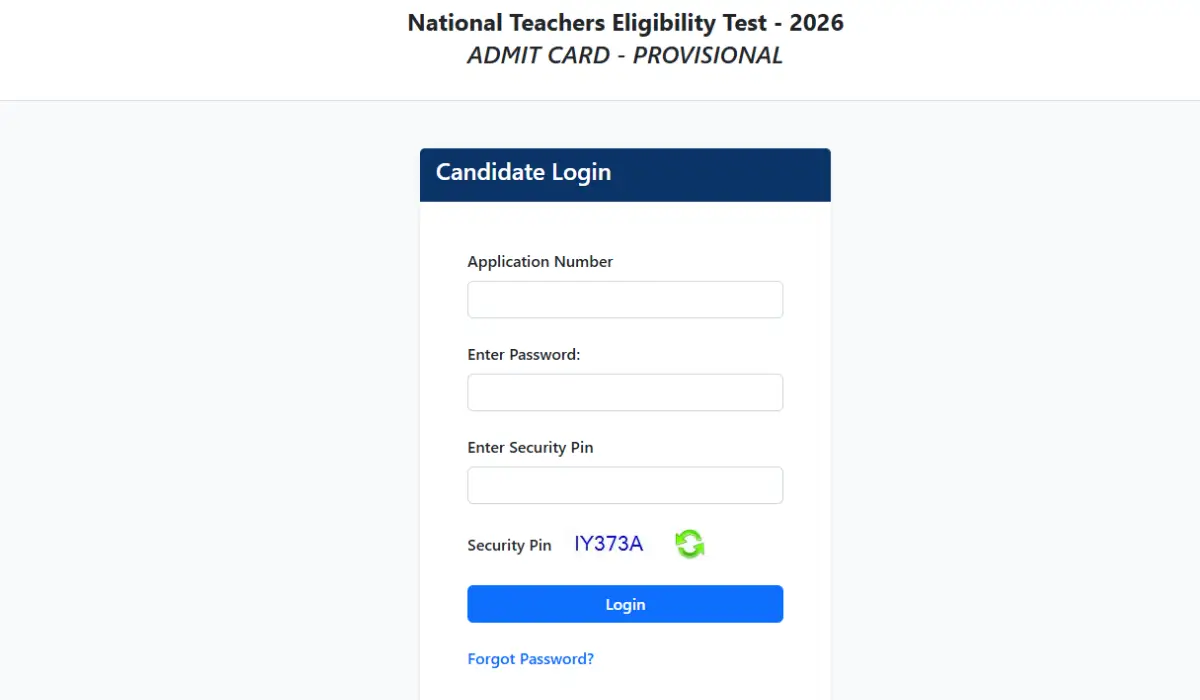The width and height of the screenshot is (1200, 700).
Task: Submit credentials via the blue Login button
Action: point(625,604)
